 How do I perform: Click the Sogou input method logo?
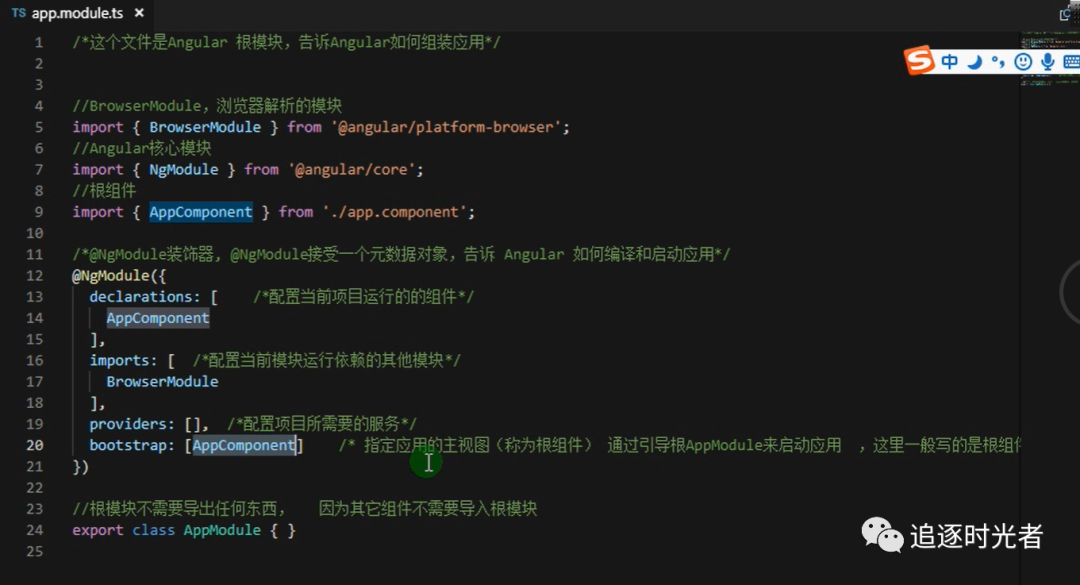click(x=920, y=61)
